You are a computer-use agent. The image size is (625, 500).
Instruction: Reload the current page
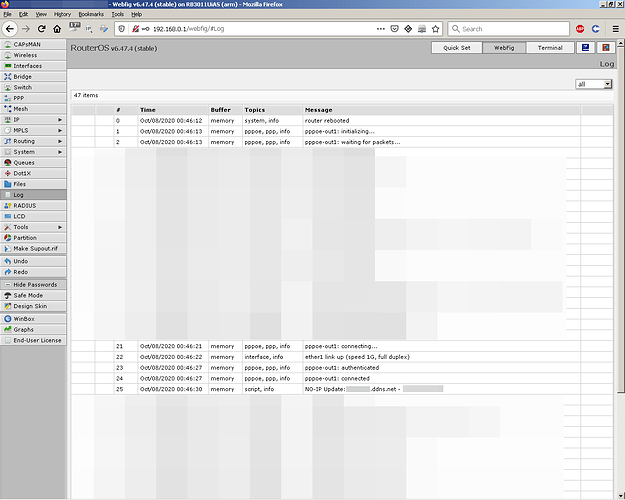click(41, 29)
